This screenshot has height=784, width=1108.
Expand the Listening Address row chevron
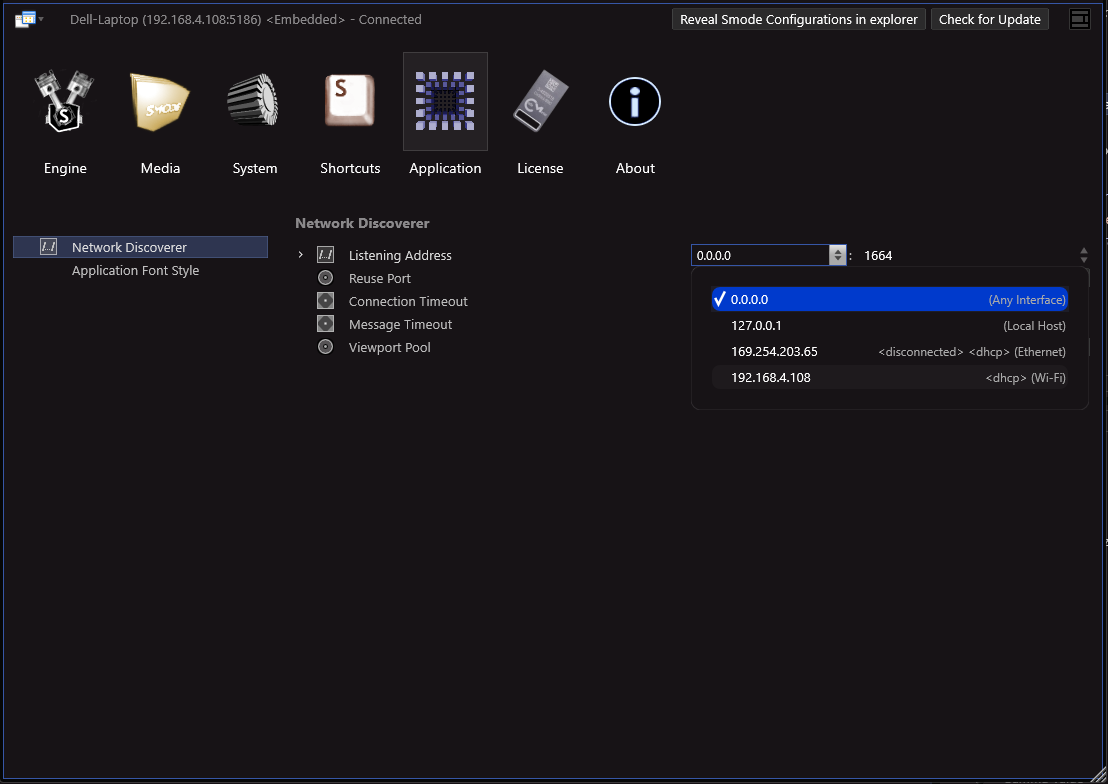[x=300, y=255]
